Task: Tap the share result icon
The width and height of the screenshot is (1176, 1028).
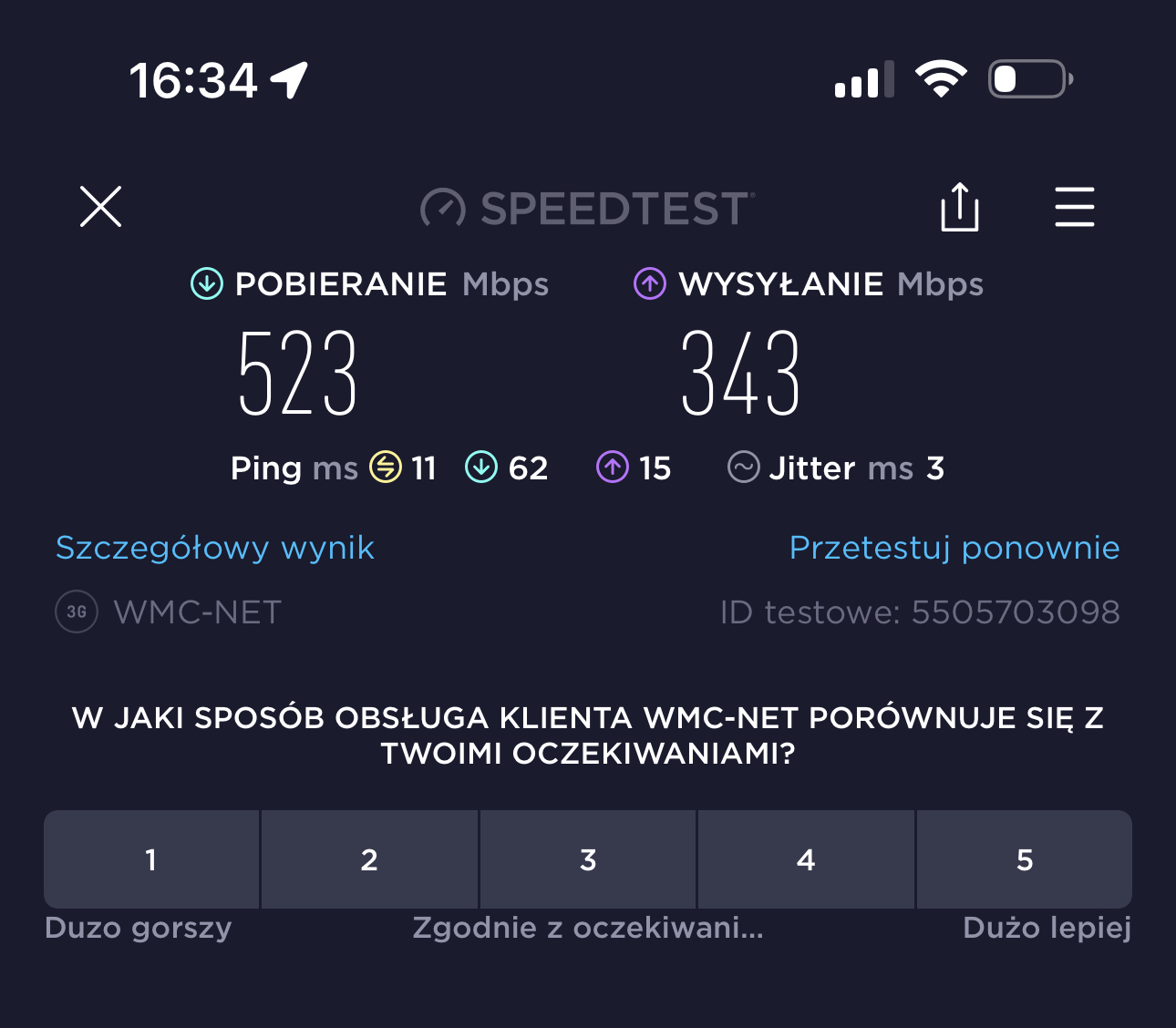Action: (959, 208)
